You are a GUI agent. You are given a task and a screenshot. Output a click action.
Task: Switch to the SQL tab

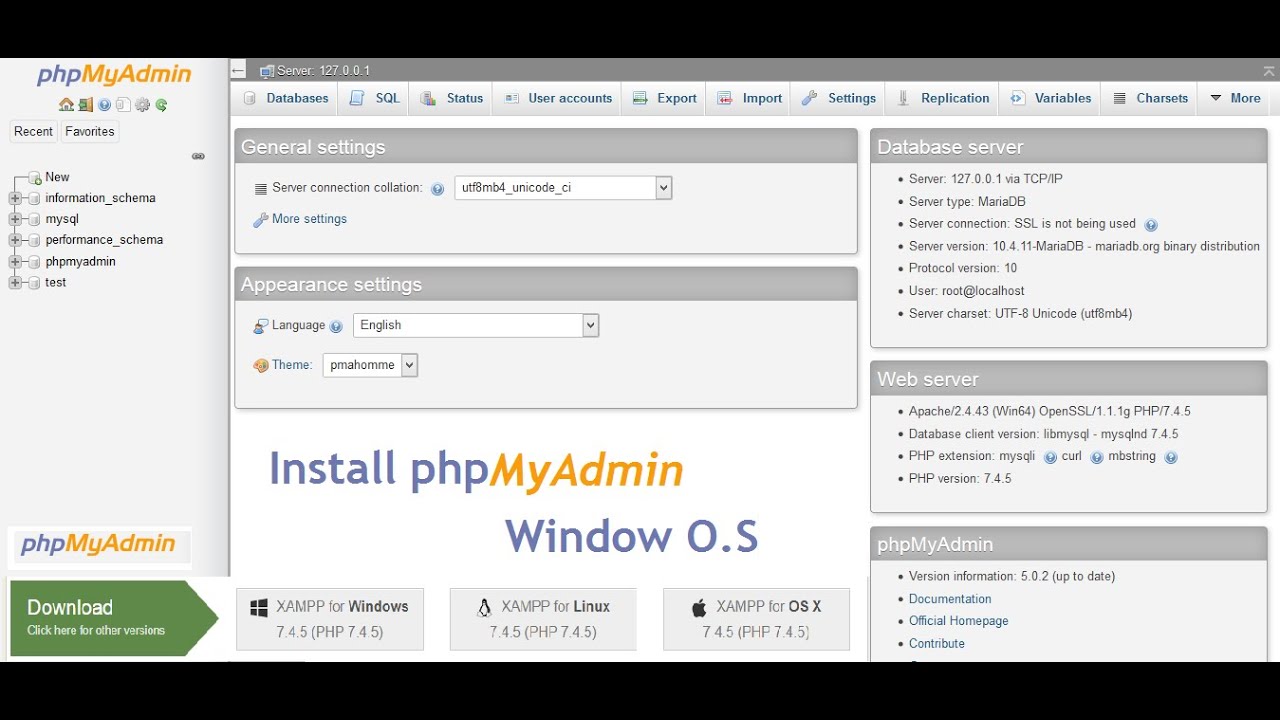374,98
